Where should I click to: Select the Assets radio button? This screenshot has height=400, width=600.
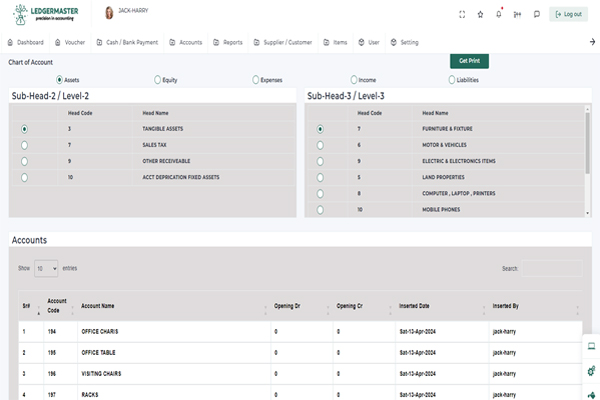59,80
